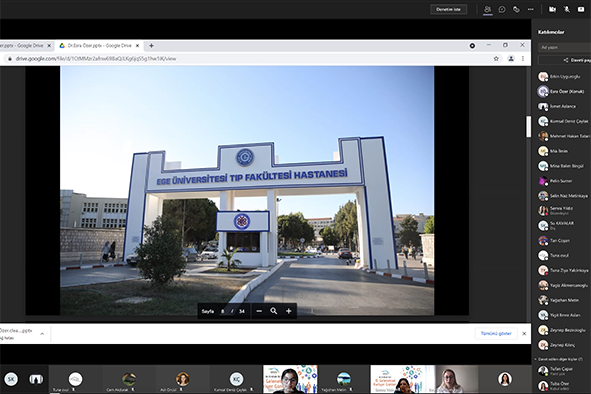Open the Chrome profile avatar icon

pyautogui.click(x=511, y=58)
